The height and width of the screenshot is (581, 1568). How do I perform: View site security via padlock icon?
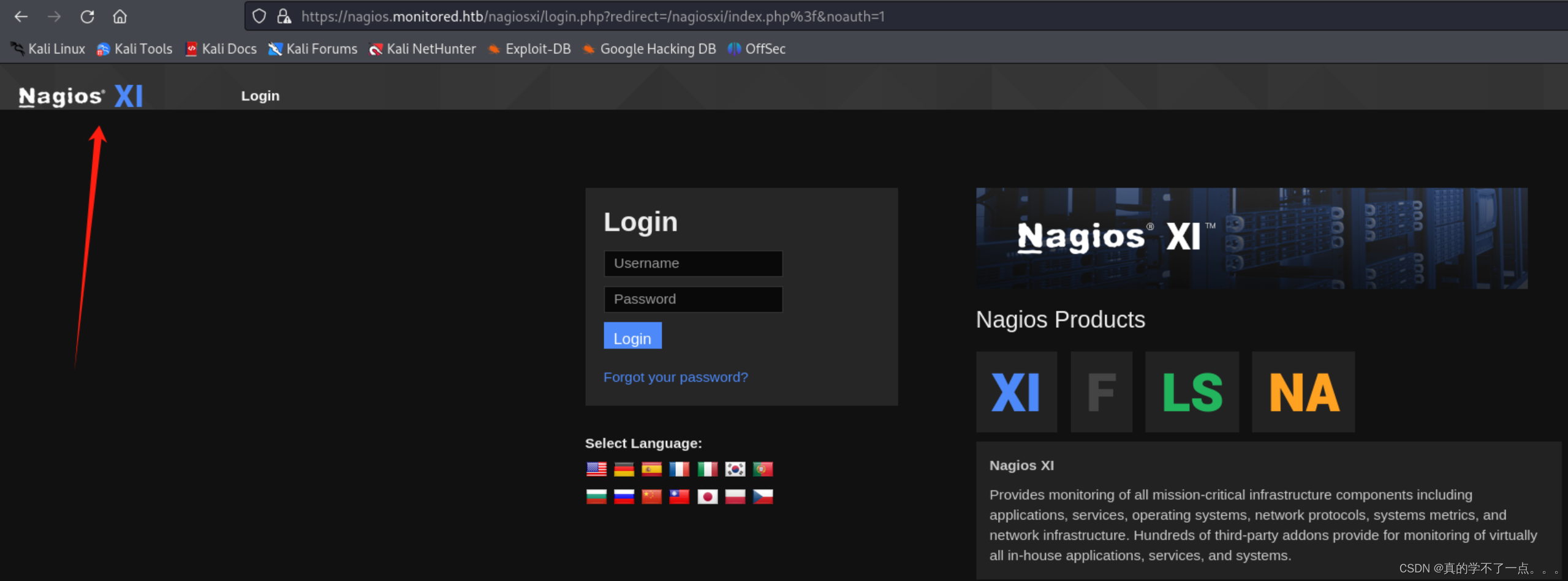(284, 17)
